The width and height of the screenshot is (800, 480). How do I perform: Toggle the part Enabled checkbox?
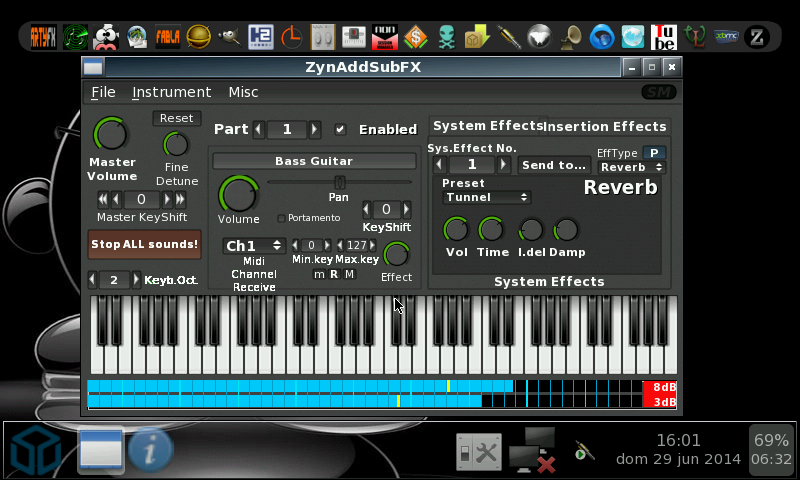click(340, 129)
